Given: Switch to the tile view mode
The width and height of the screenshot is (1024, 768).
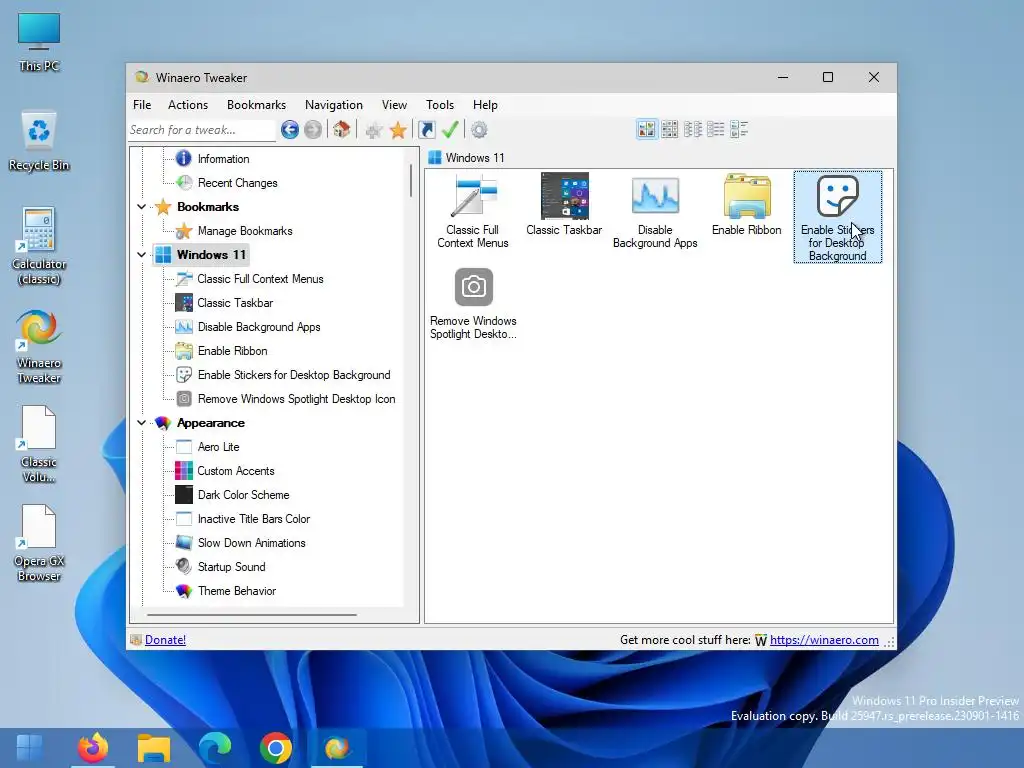Looking at the screenshot, I should coord(739,129).
